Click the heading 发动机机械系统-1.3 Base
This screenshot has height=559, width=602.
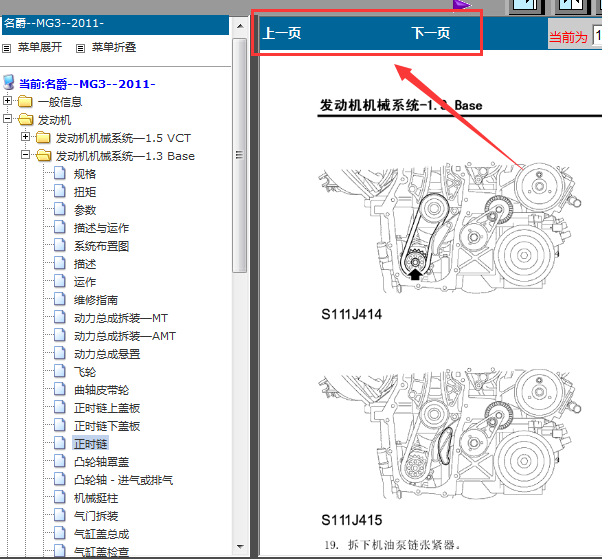pyautogui.click(x=401, y=105)
